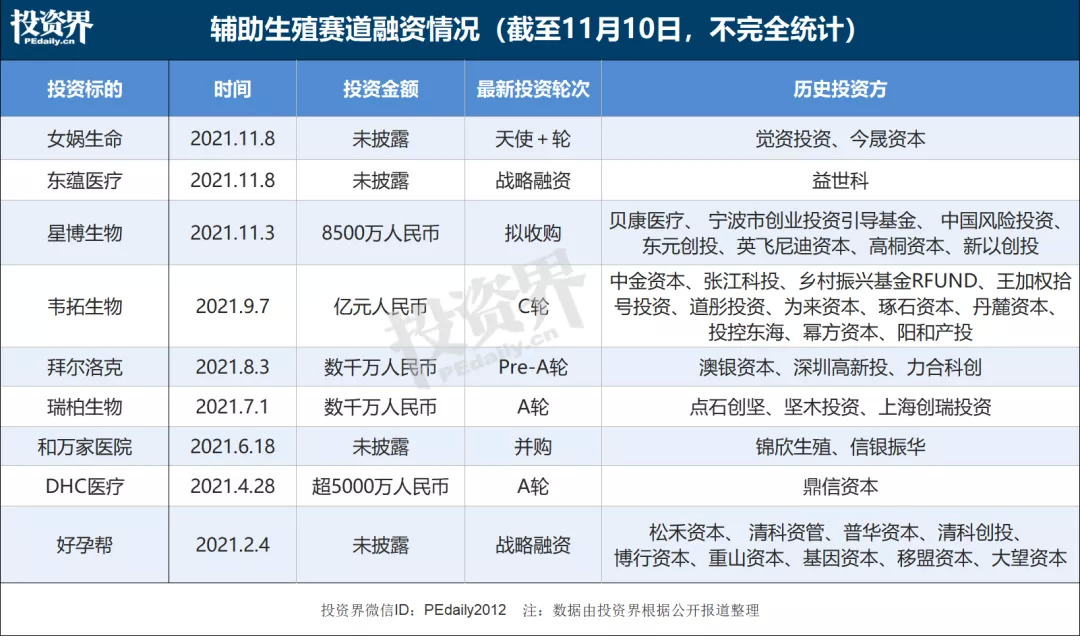Click the amount 8500万人民币
1080x641 pixels.
pyautogui.click(x=381, y=233)
